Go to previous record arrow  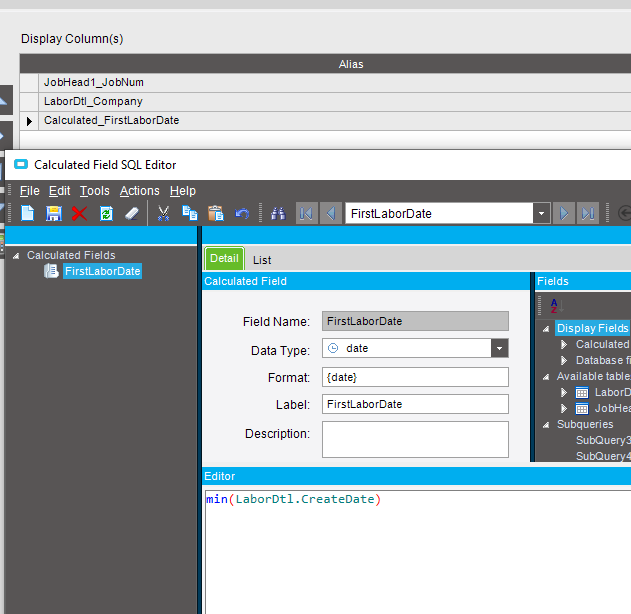coord(331,213)
